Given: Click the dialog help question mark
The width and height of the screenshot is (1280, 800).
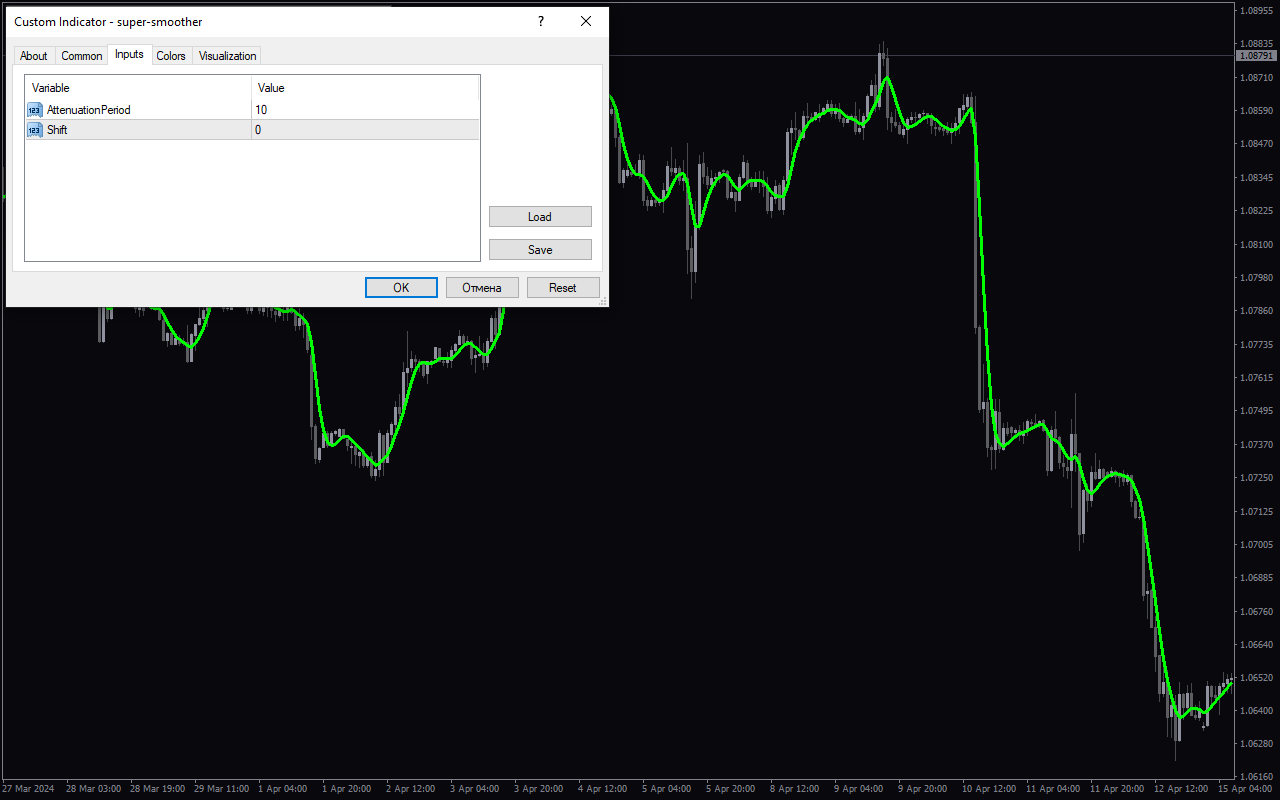Looking at the screenshot, I should coord(541,21).
